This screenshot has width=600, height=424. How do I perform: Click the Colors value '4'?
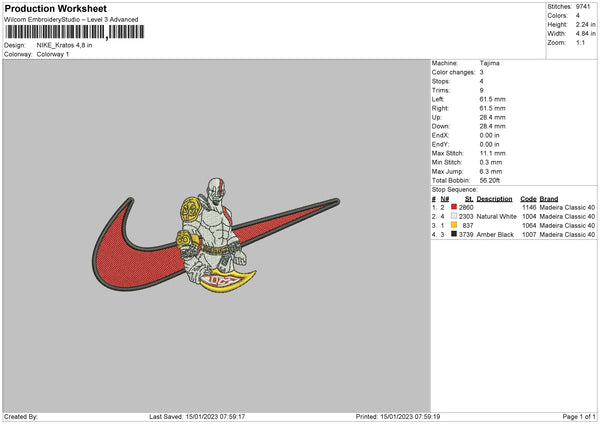577,16
